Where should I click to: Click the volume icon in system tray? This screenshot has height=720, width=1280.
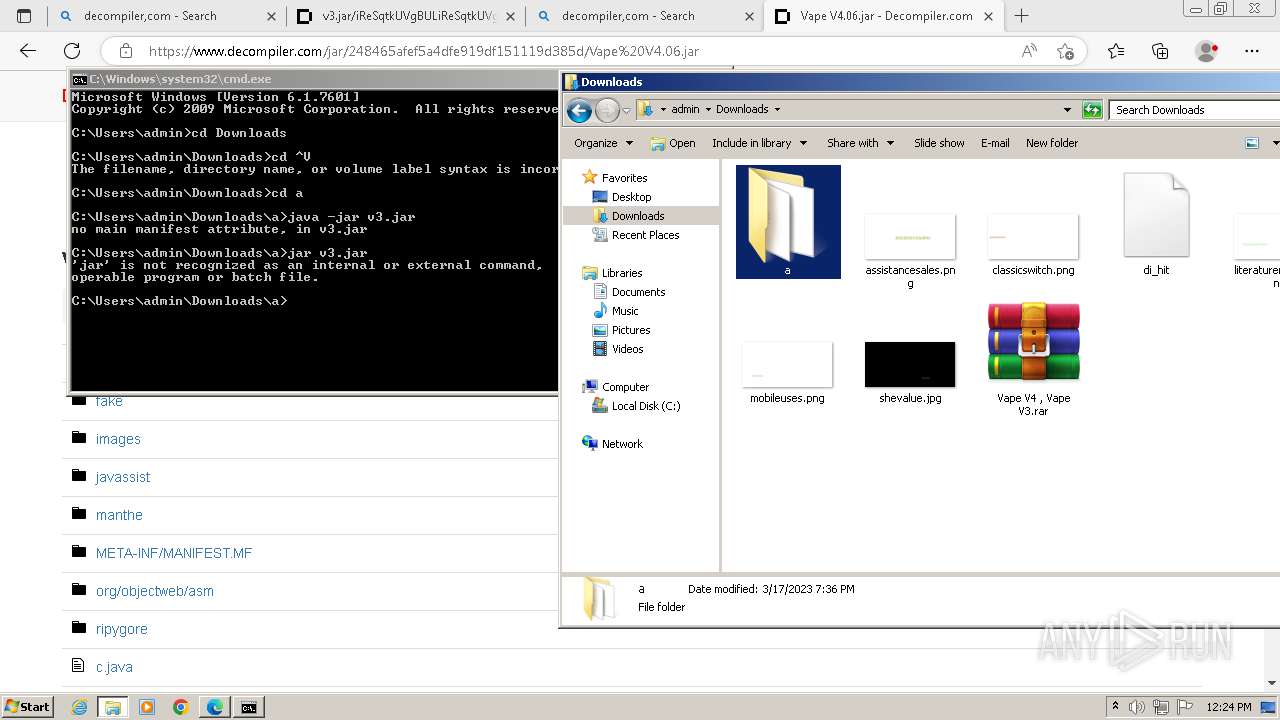[x=1136, y=707]
